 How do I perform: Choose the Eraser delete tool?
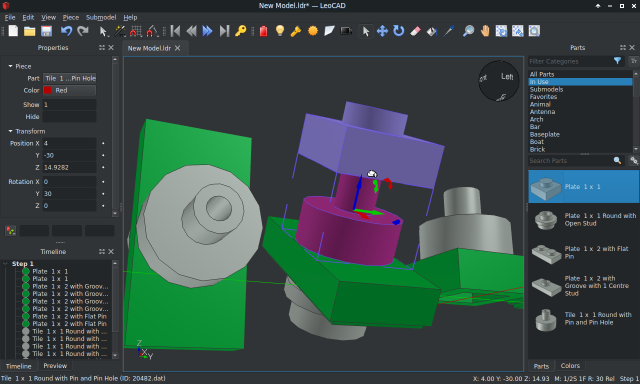click(415, 31)
